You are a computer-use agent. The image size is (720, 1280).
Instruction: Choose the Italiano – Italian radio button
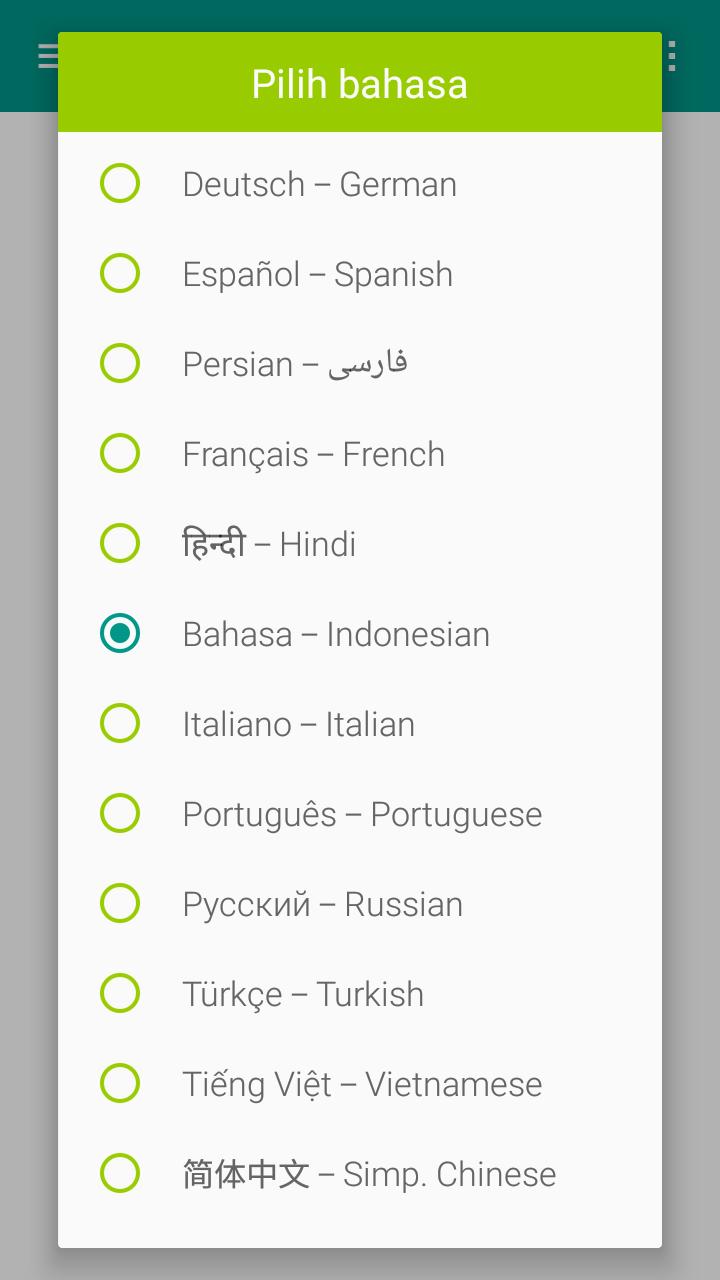[120, 724]
